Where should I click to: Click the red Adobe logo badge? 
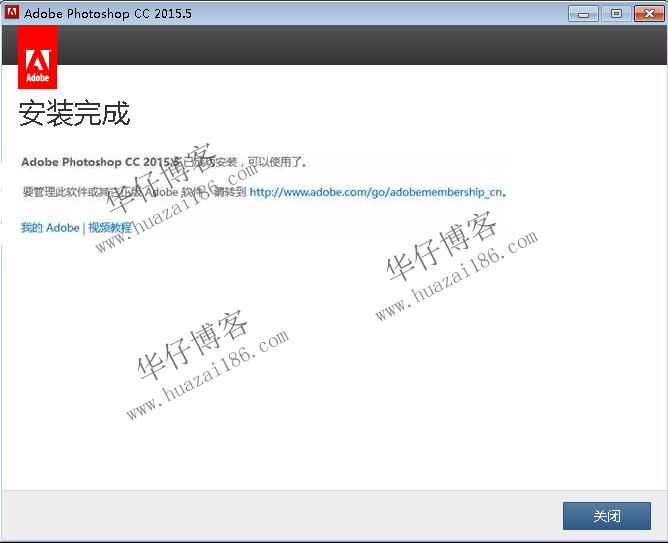coord(37,57)
